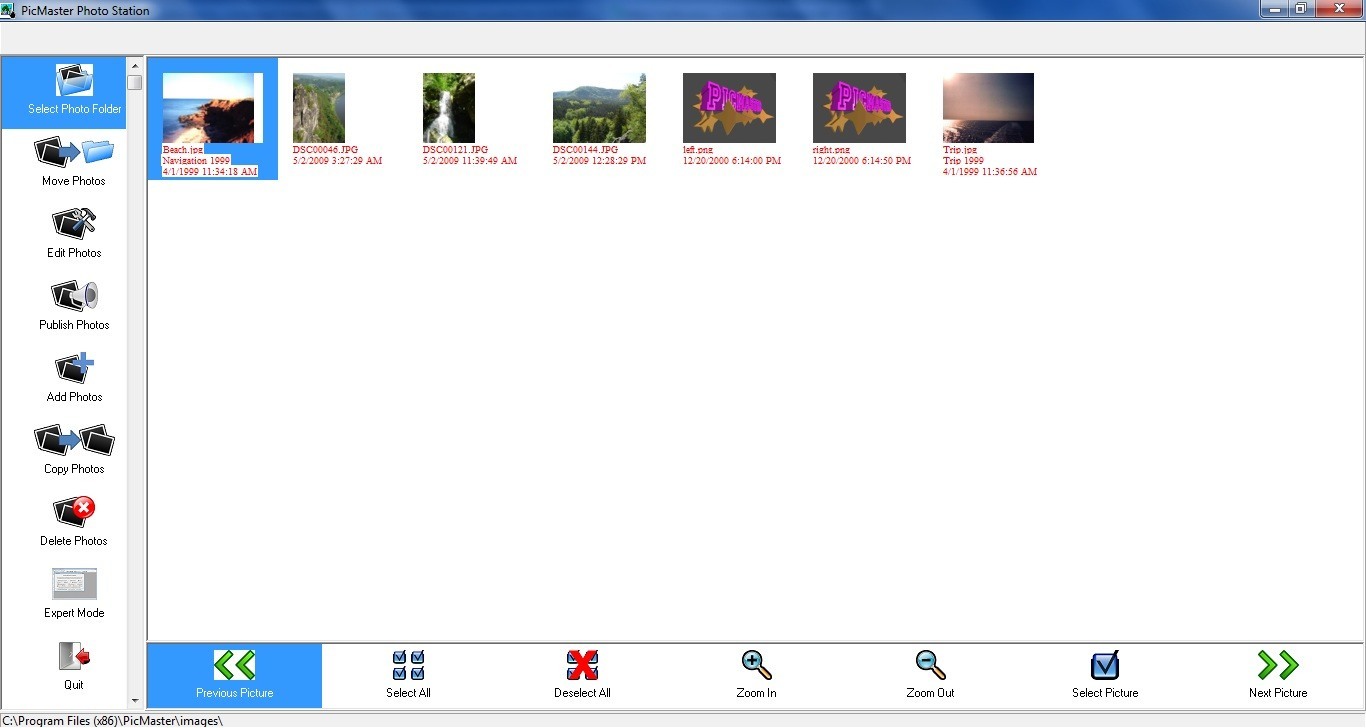Click the '12/20/2000 6:14:00 PM' date text
The height and width of the screenshot is (728, 1366).
[x=732, y=161]
